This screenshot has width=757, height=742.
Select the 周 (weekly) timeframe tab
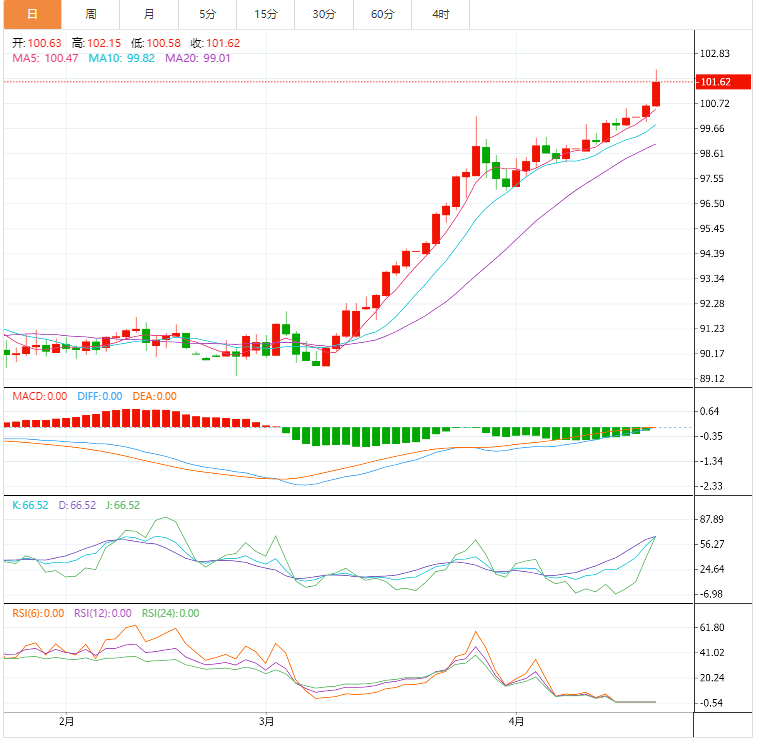(x=90, y=14)
